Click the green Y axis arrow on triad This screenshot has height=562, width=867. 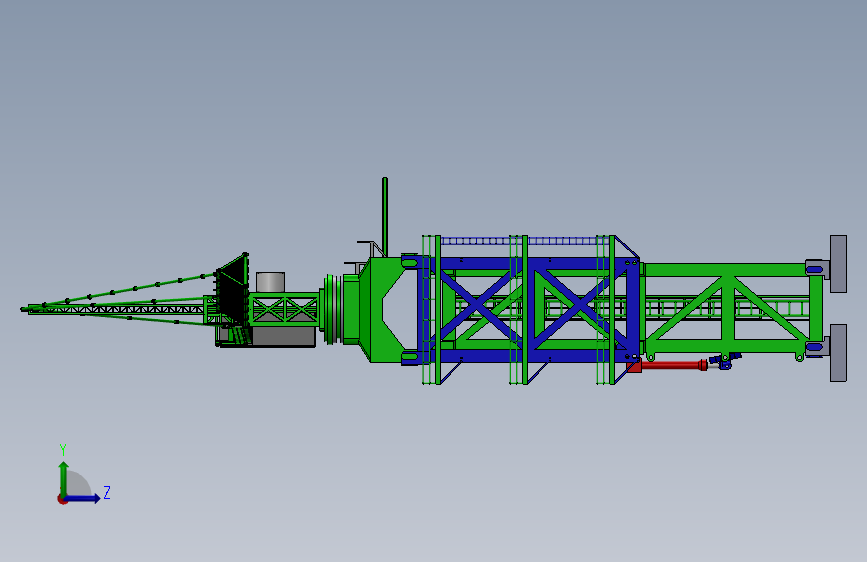pos(64,478)
